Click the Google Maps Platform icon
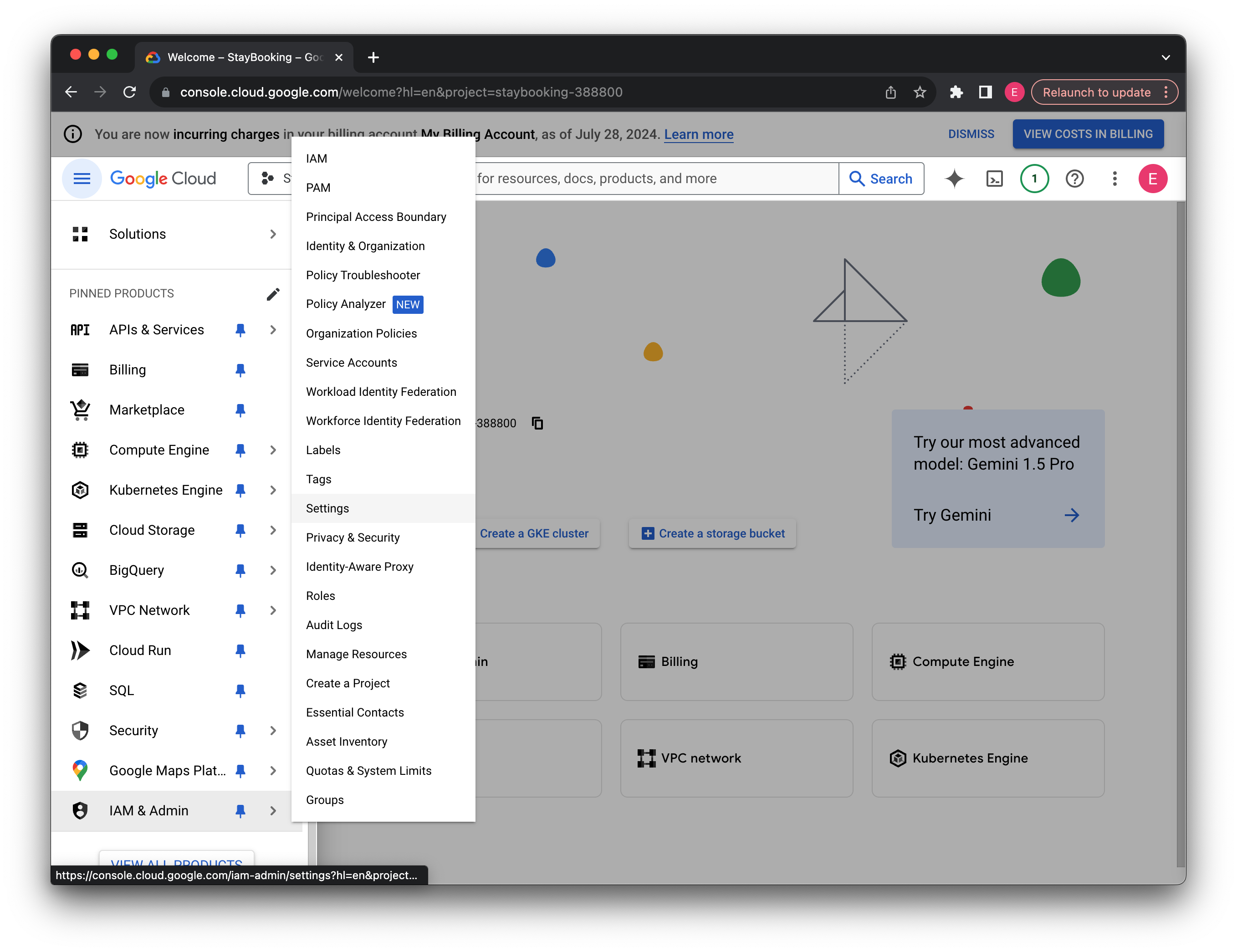The width and height of the screenshot is (1237, 952). (x=80, y=770)
